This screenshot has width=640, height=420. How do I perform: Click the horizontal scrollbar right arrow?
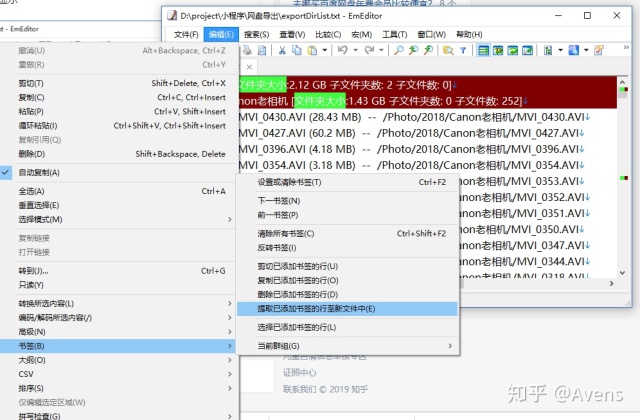(611, 283)
